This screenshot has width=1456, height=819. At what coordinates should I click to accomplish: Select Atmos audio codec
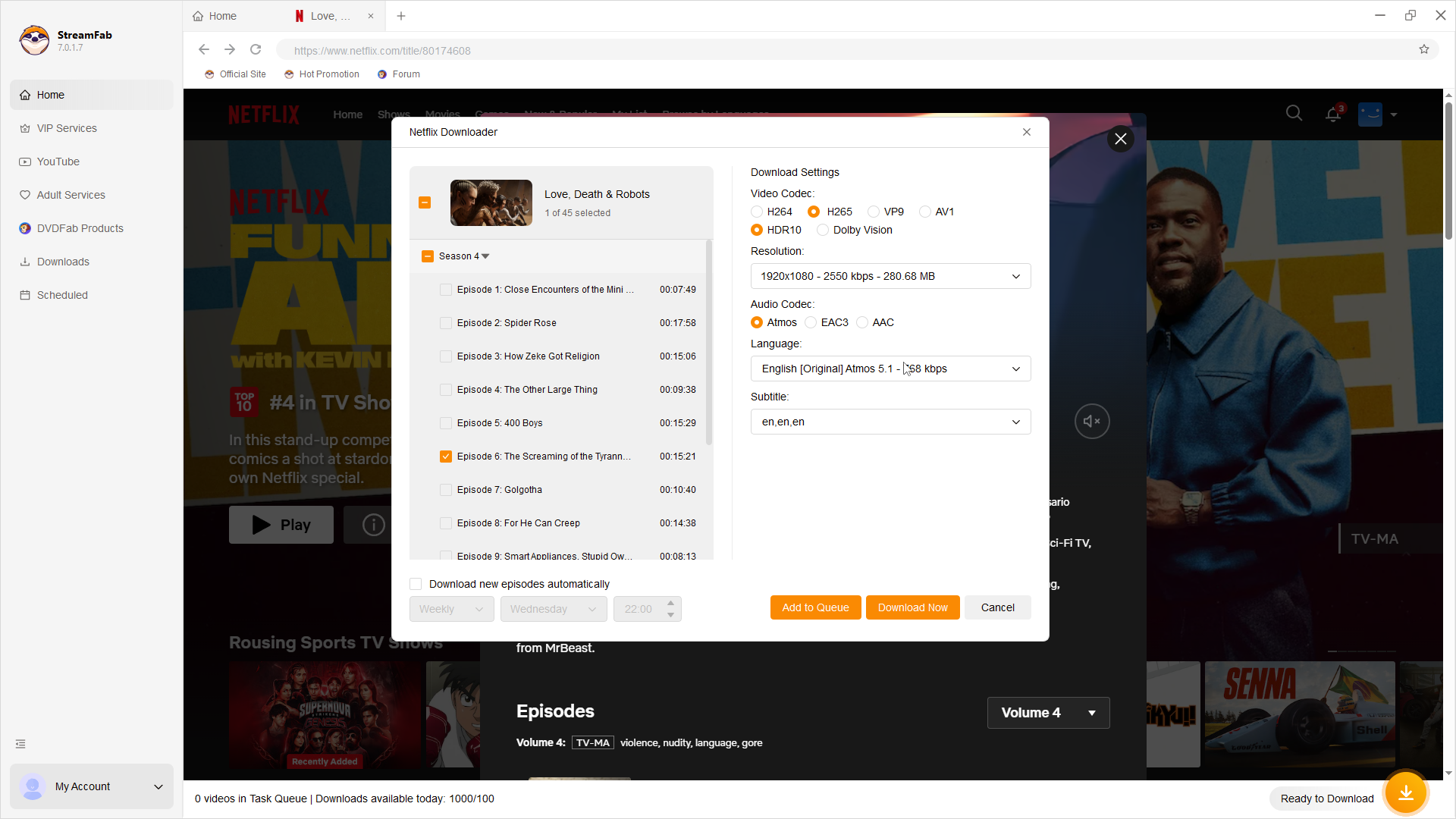757,322
